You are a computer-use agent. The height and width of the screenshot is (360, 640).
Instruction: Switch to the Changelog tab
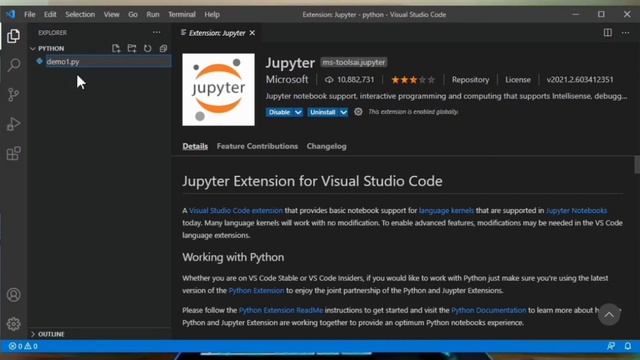pyautogui.click(x=327, y=146)
